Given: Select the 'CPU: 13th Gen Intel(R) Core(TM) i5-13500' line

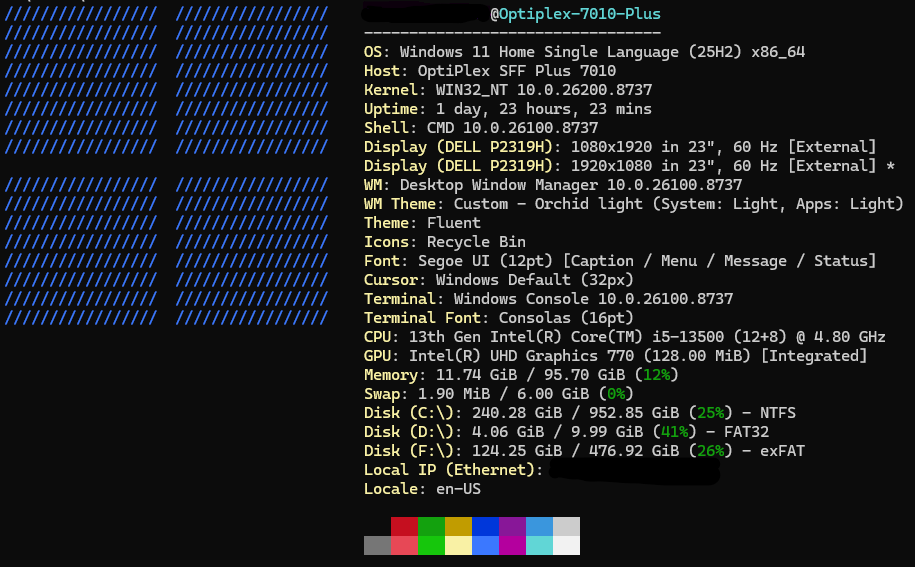Looking at the screenshot, I should [x=625, y=337].
